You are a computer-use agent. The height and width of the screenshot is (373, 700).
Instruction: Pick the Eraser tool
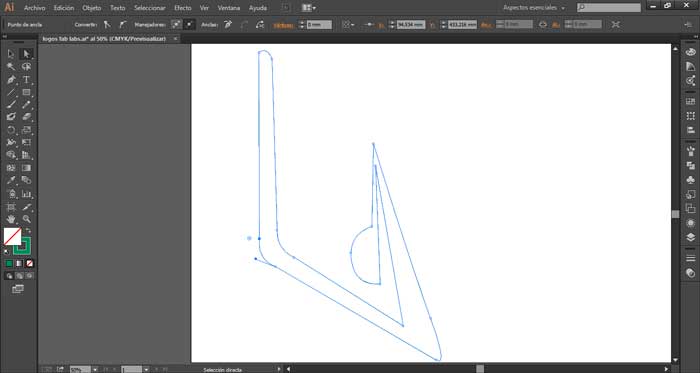click(26, 117)
